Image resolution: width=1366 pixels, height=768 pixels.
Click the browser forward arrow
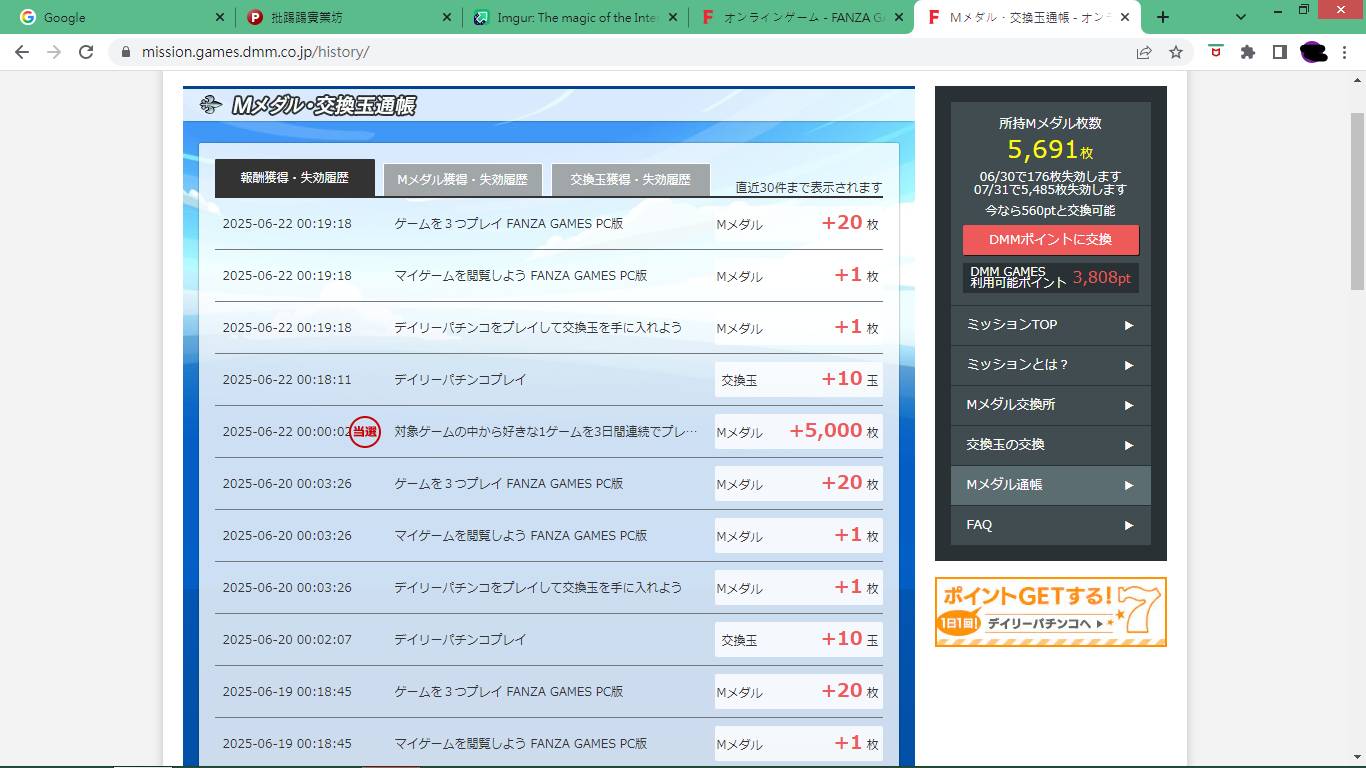tap(54, 52)
